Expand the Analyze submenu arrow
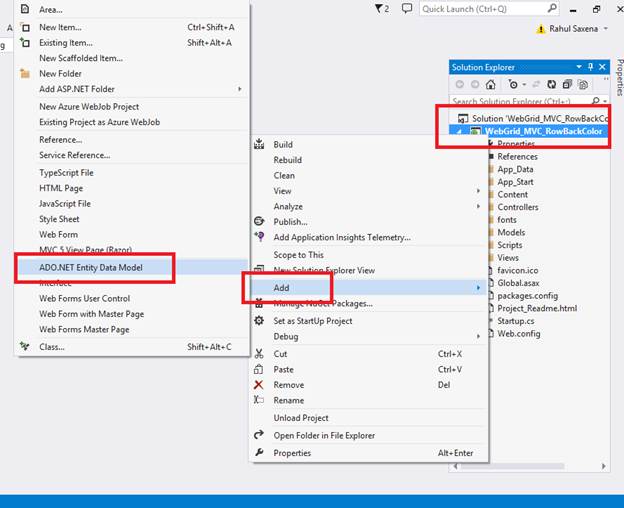624x508 pixels. 478,206
